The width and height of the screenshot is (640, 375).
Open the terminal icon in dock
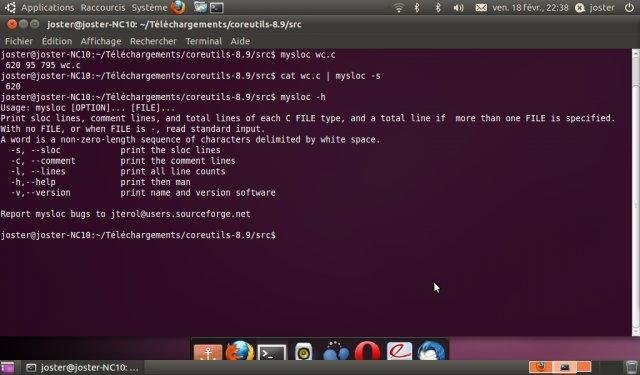click(271, 353)
